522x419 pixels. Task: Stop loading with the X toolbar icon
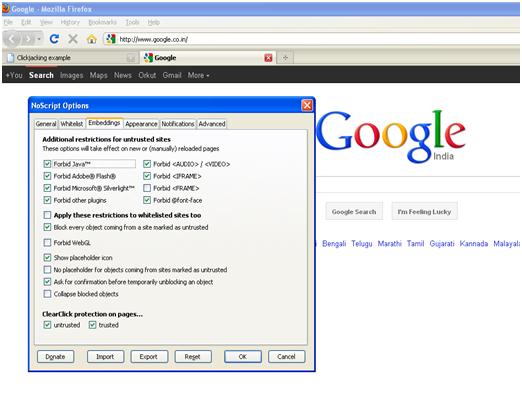(73, 39)
